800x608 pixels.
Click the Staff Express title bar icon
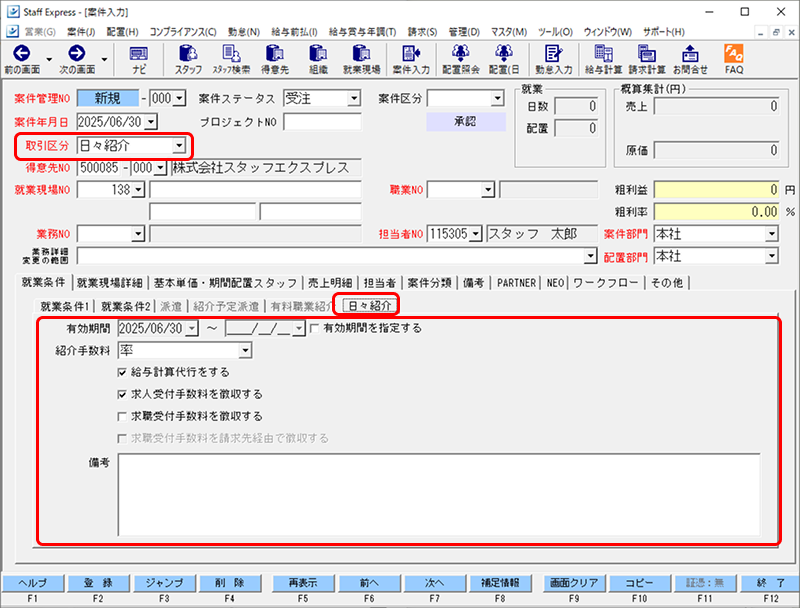click(x=13, y=12)
